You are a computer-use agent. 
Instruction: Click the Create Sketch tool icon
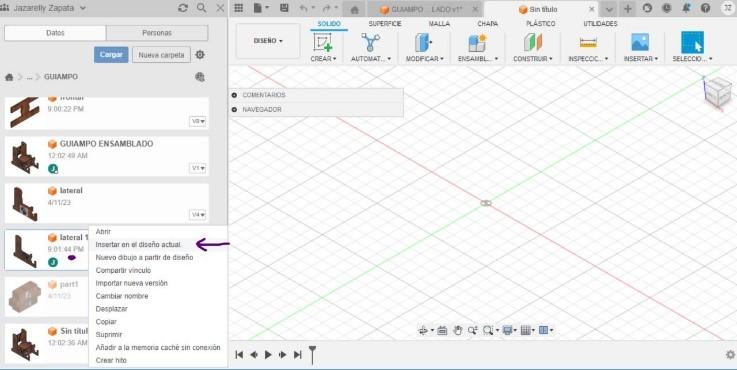coord(323,42)
